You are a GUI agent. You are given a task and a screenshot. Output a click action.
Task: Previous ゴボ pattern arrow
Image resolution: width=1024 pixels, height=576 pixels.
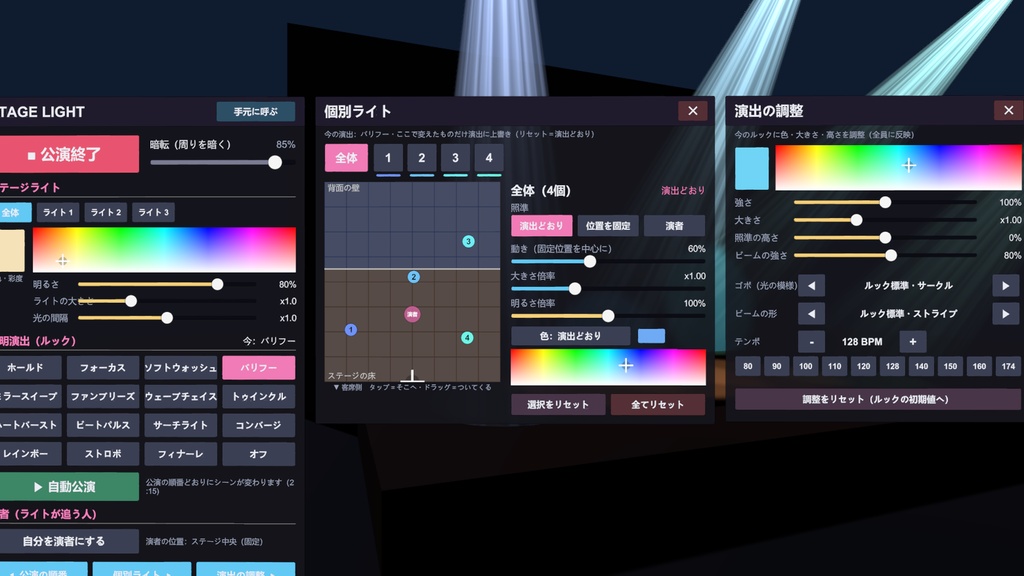[x=811, y=285]
